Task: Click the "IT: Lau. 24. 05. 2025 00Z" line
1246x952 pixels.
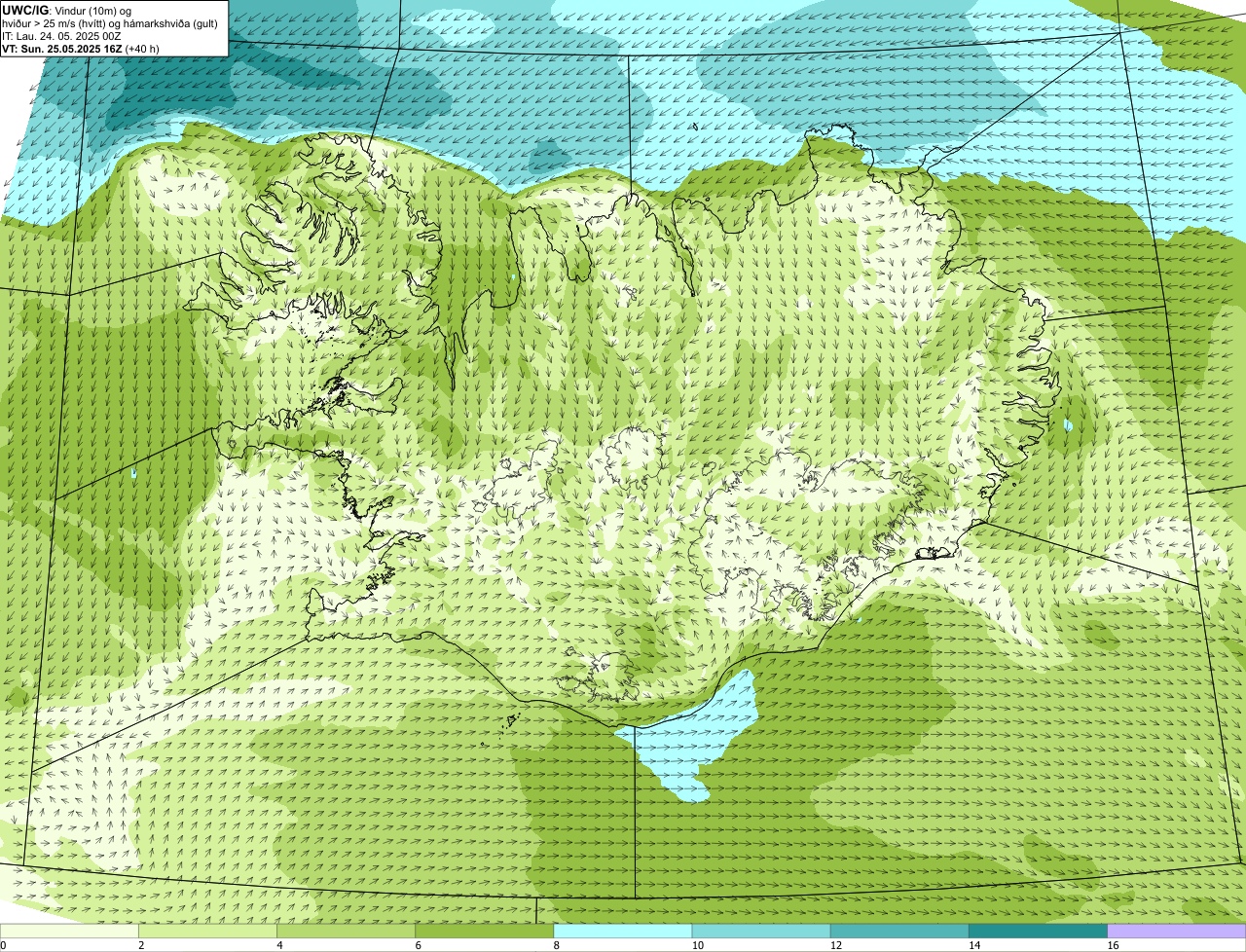Action: pyautogui.click(x=61, y=35)
